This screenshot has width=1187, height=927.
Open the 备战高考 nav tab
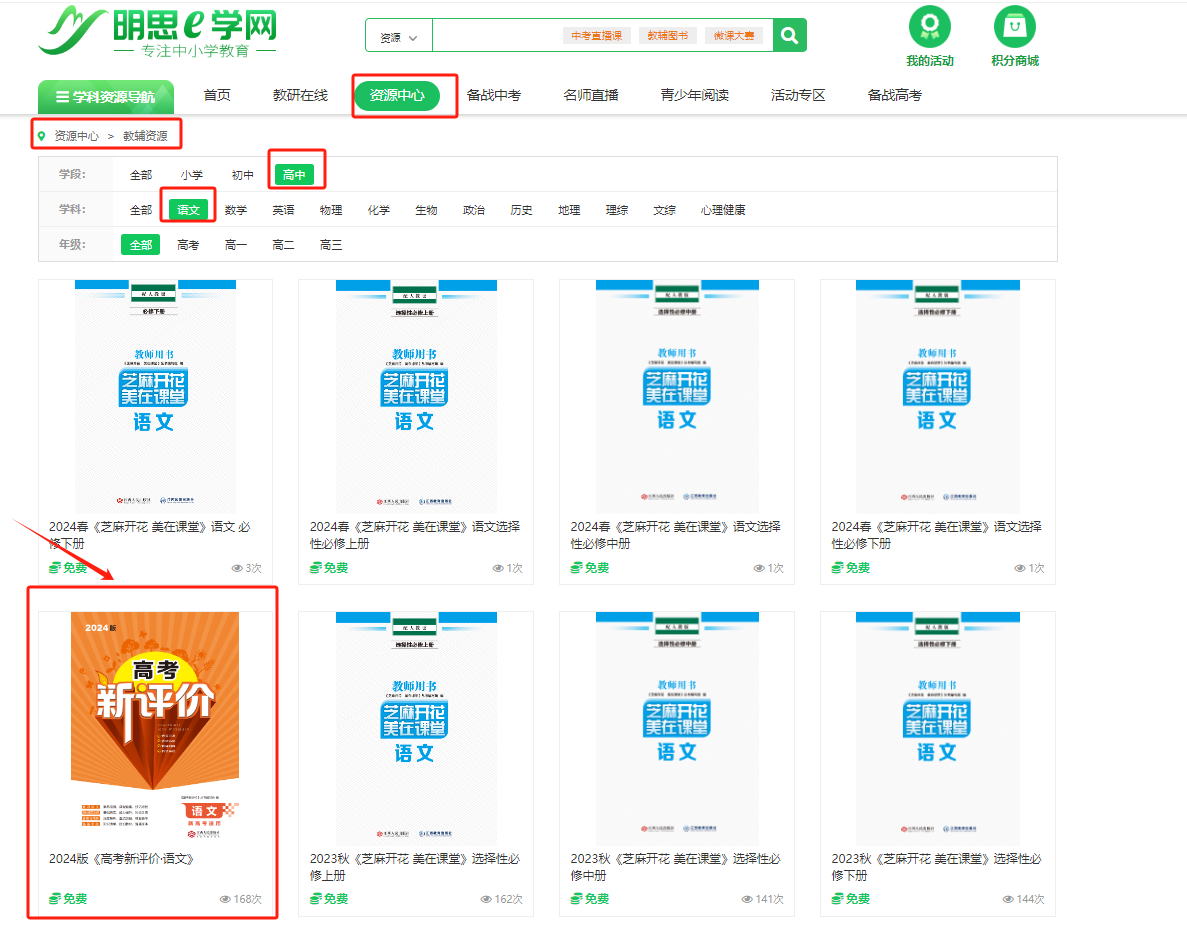[895, 95]
